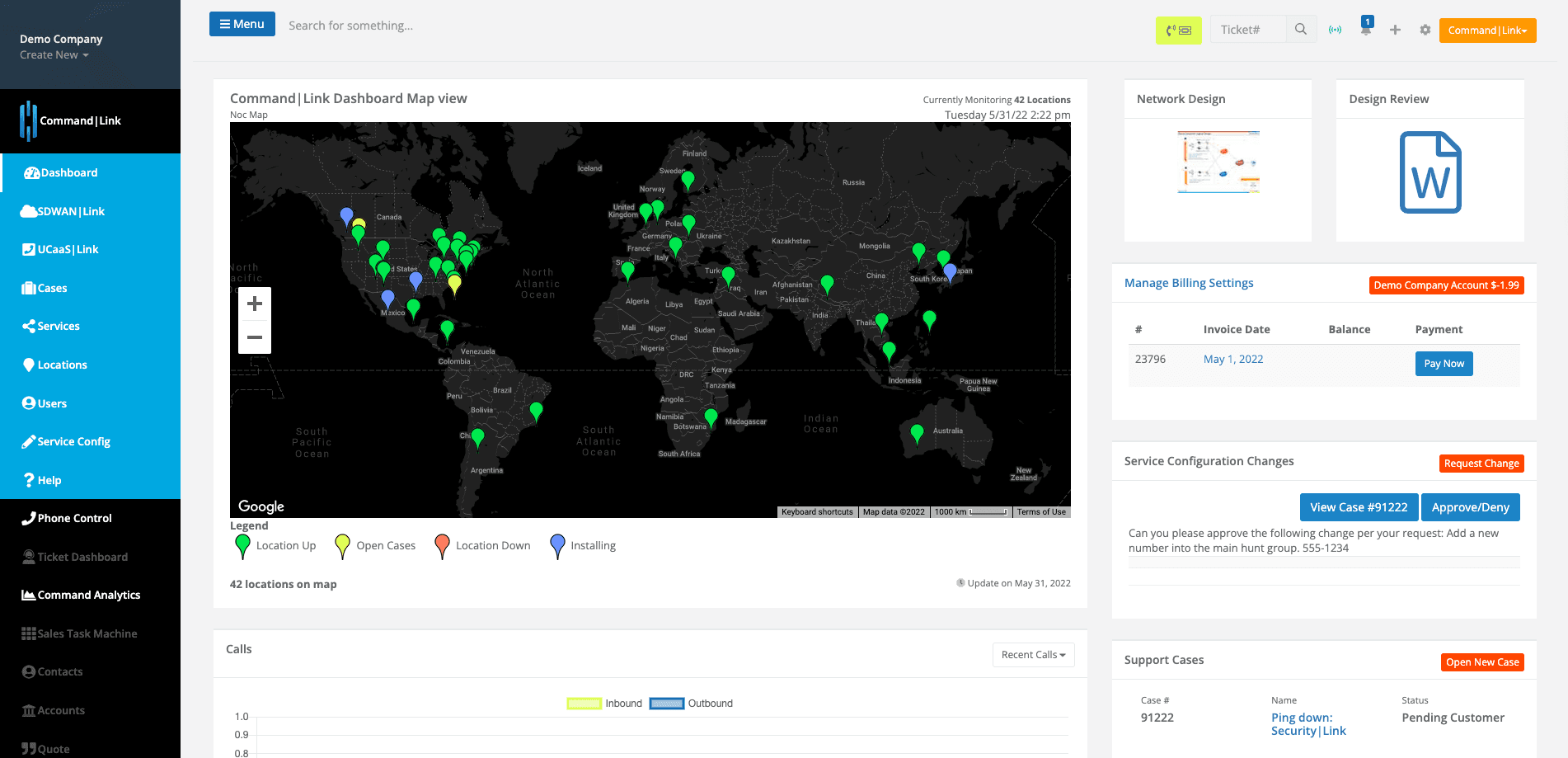Click the green marker near South Africa
The width and height of the screenshot is (1568, 758).
(x=711, y=418)
